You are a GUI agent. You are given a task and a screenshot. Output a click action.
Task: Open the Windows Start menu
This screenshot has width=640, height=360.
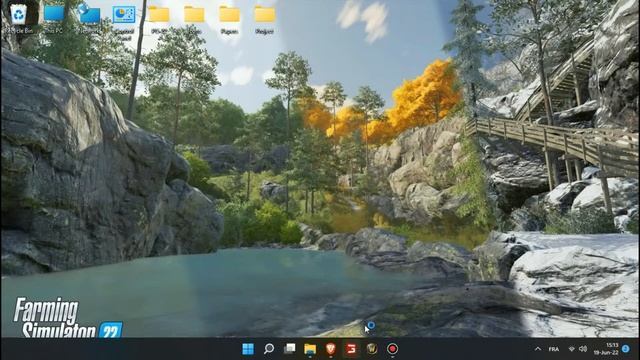pyautogui.click(x=248, y=349)
